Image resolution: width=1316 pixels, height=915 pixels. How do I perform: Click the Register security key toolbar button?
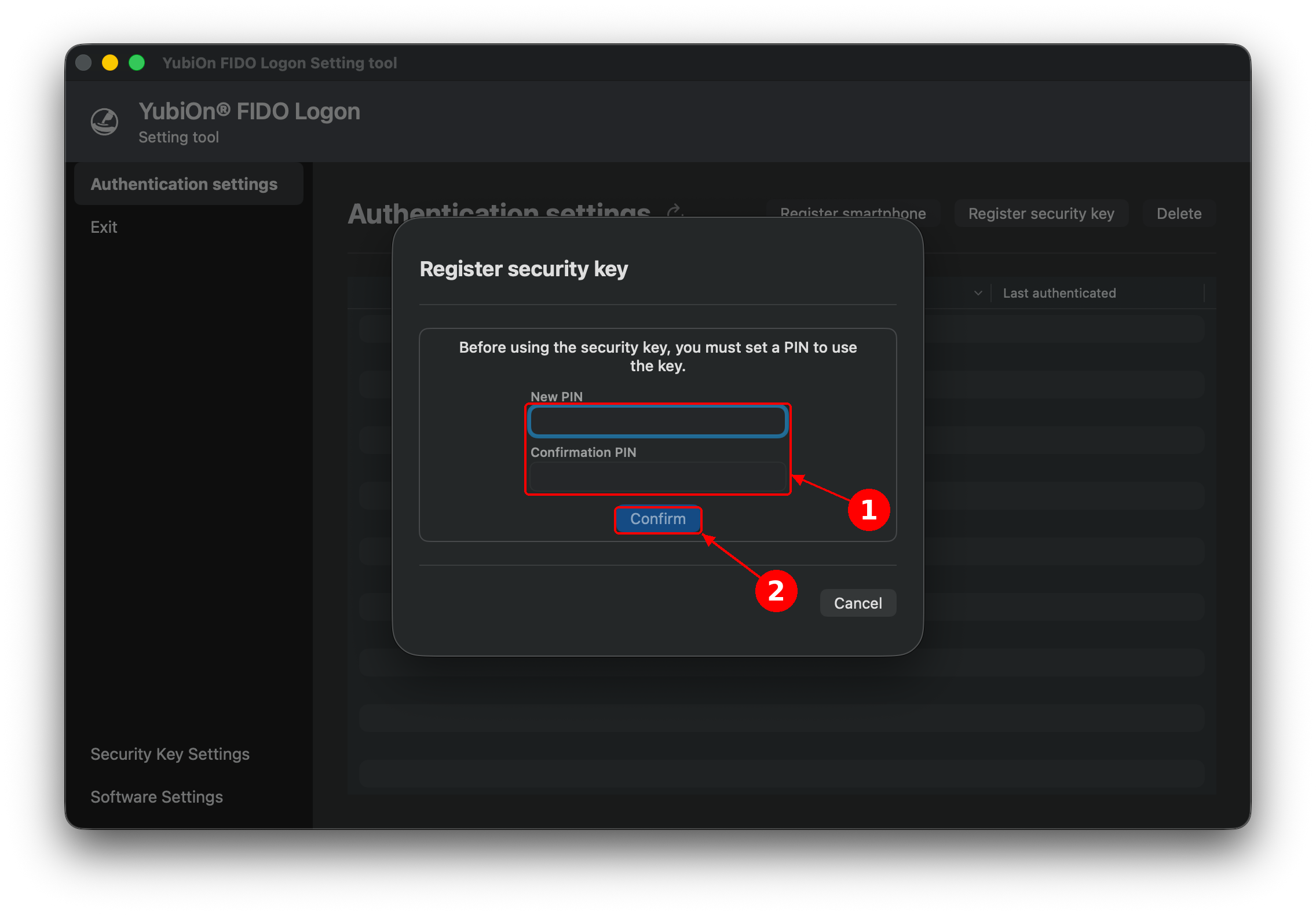pos(1041,214)
